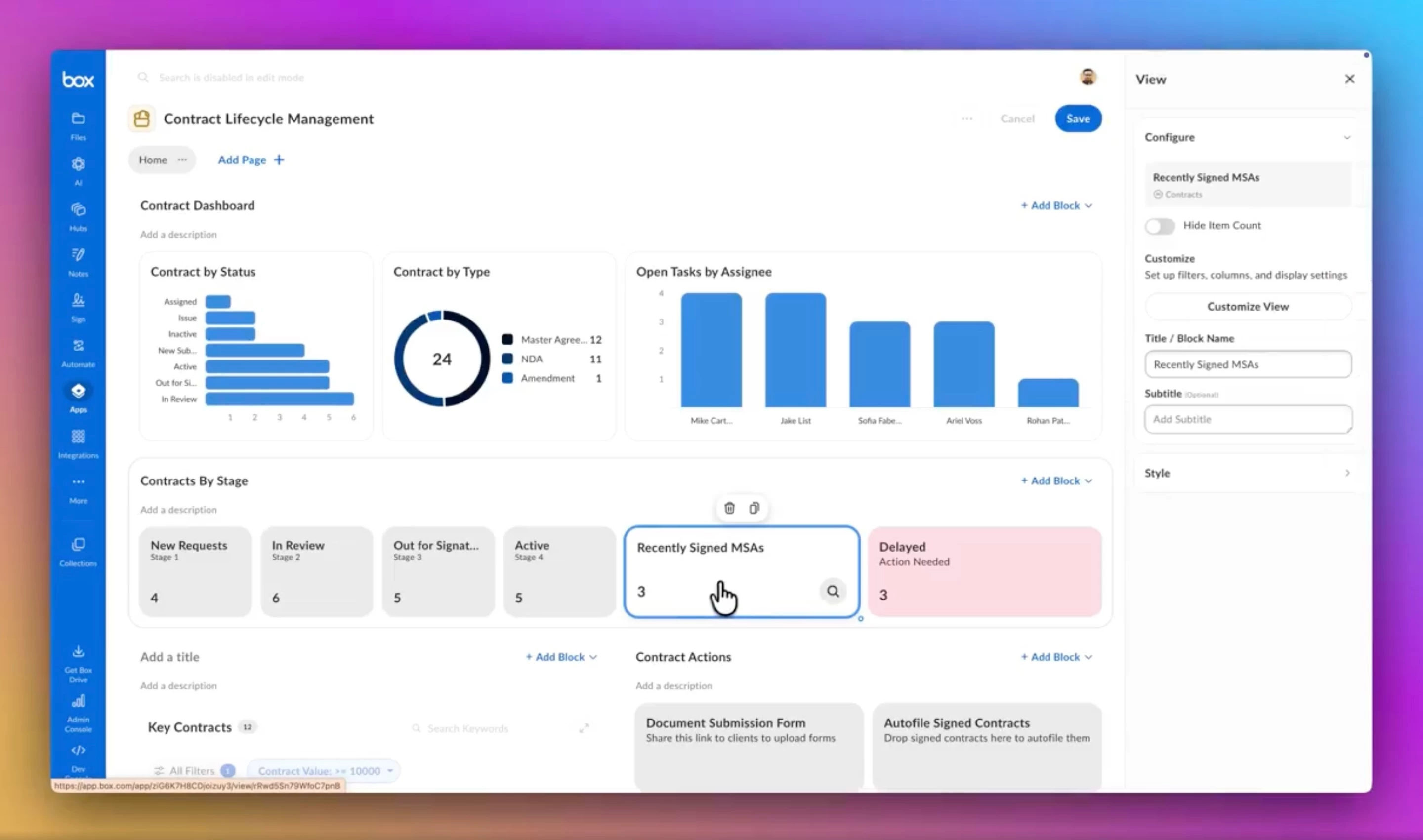
Task: Click the Rohan Pat... bar in Open Tasks
Action: point(1048,393)
